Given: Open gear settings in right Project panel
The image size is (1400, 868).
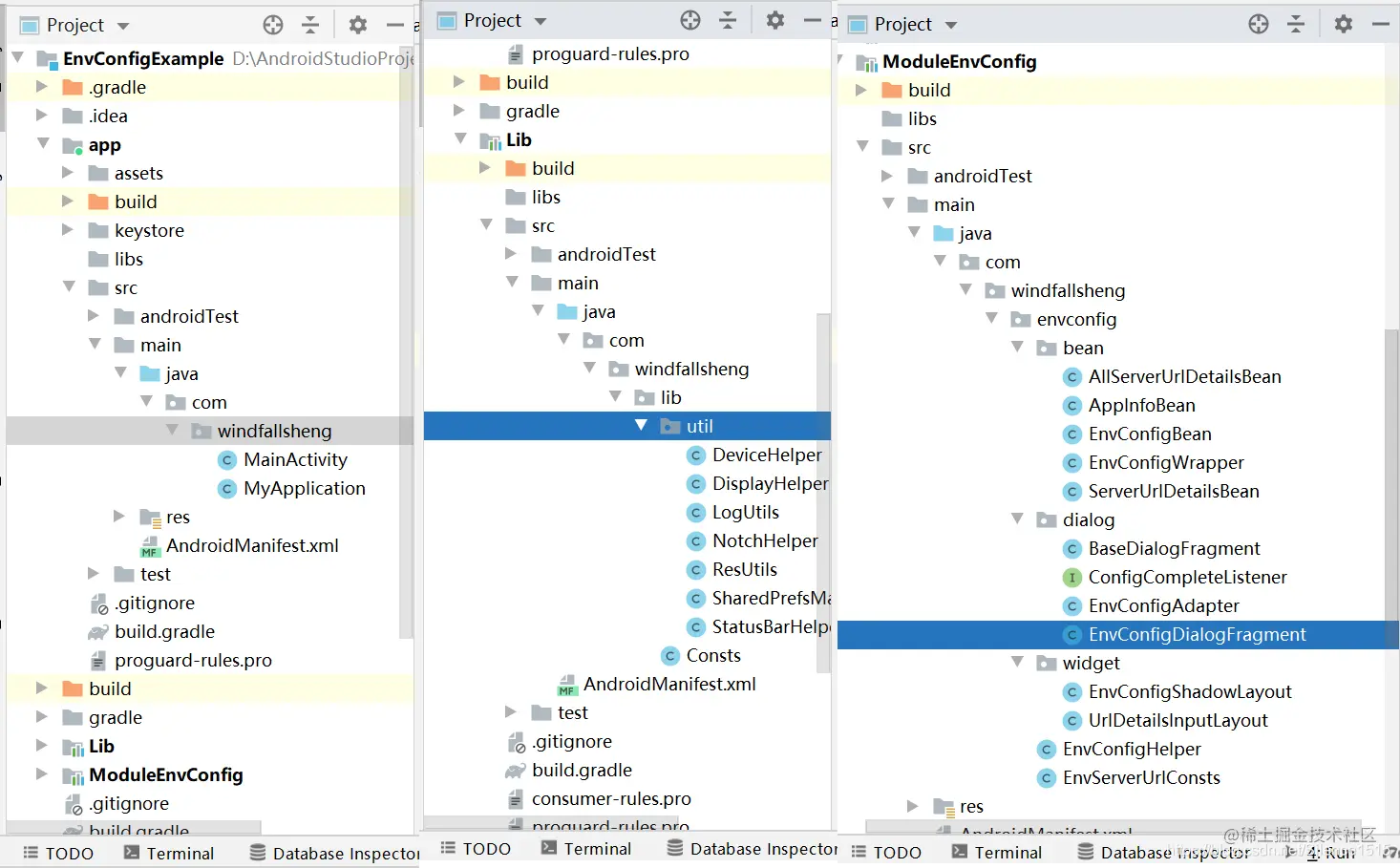Looking at the screenshot, I should (x=1344, y=24).
